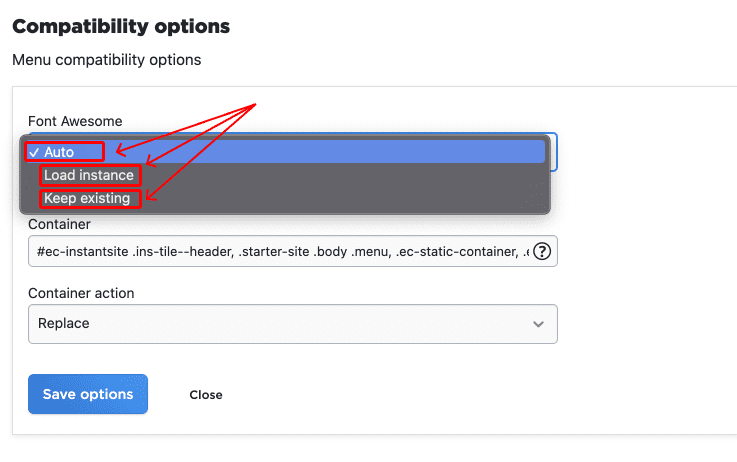The image size is (737, 462).
Task: Click the Font Awesome select box edge
Action: (x=554, y=152)
